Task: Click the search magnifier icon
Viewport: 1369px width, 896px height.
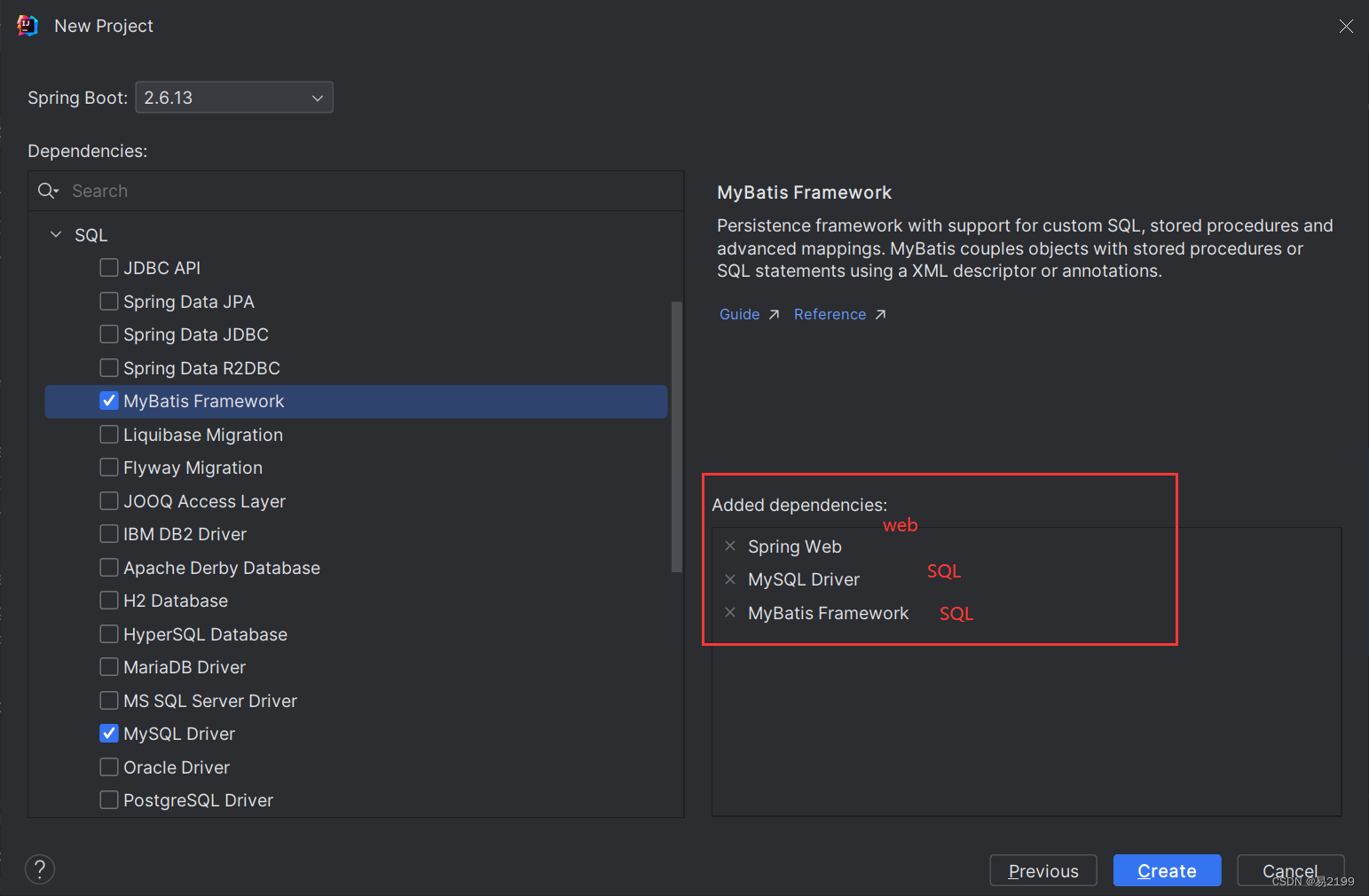Action: click(x=47, y=191)
